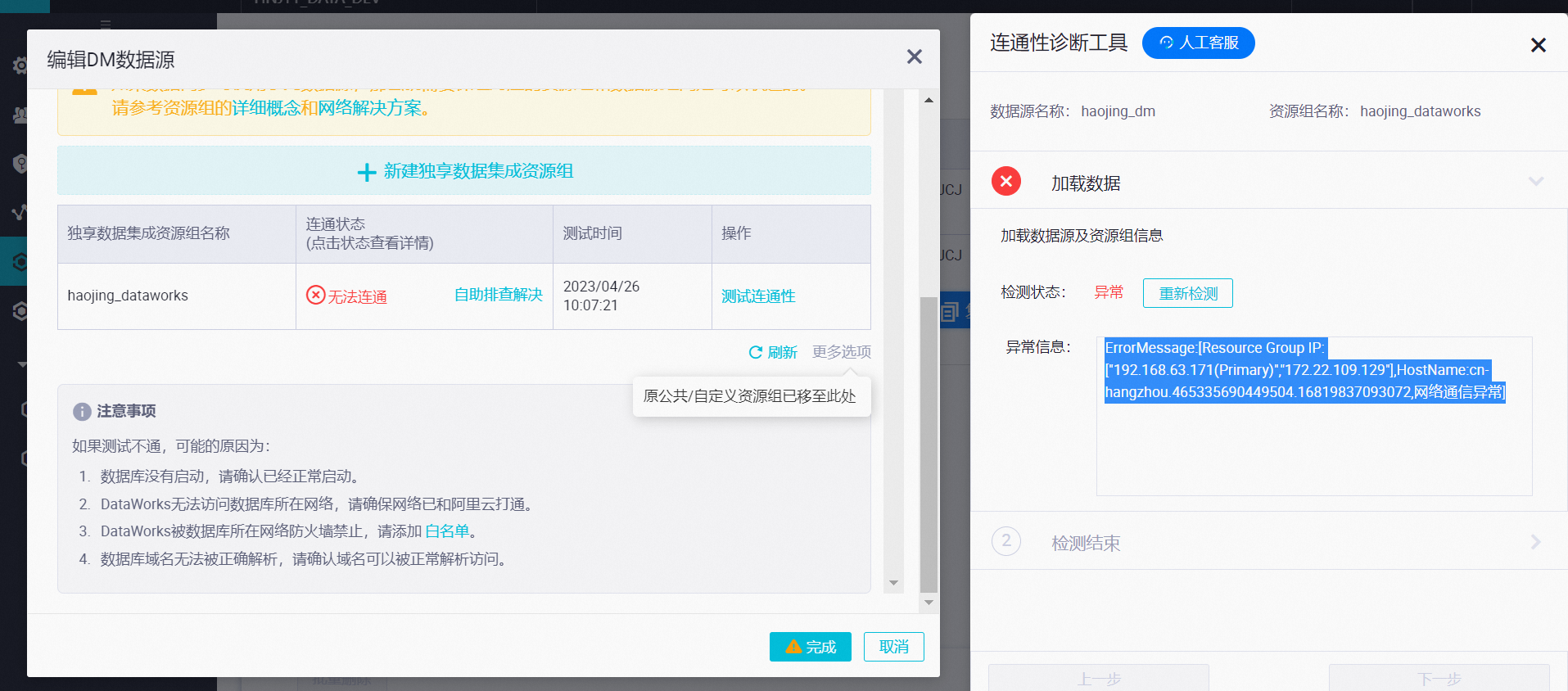
Task: Click inner scrollbar down arrow in dialog
Action: 893,583
